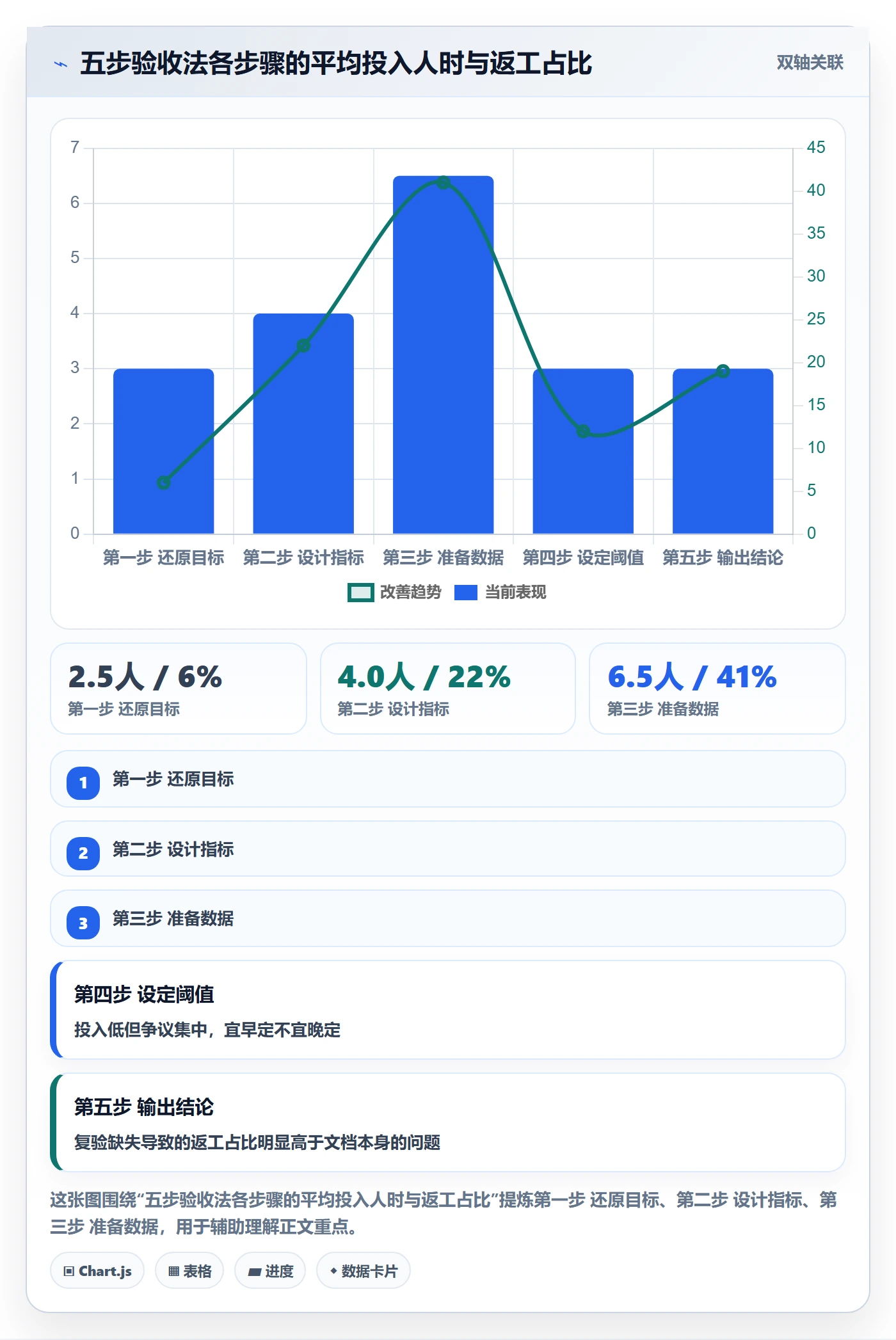
Task: Click the line point on 第三步 准备数据
Action: (x=444, y=182)
